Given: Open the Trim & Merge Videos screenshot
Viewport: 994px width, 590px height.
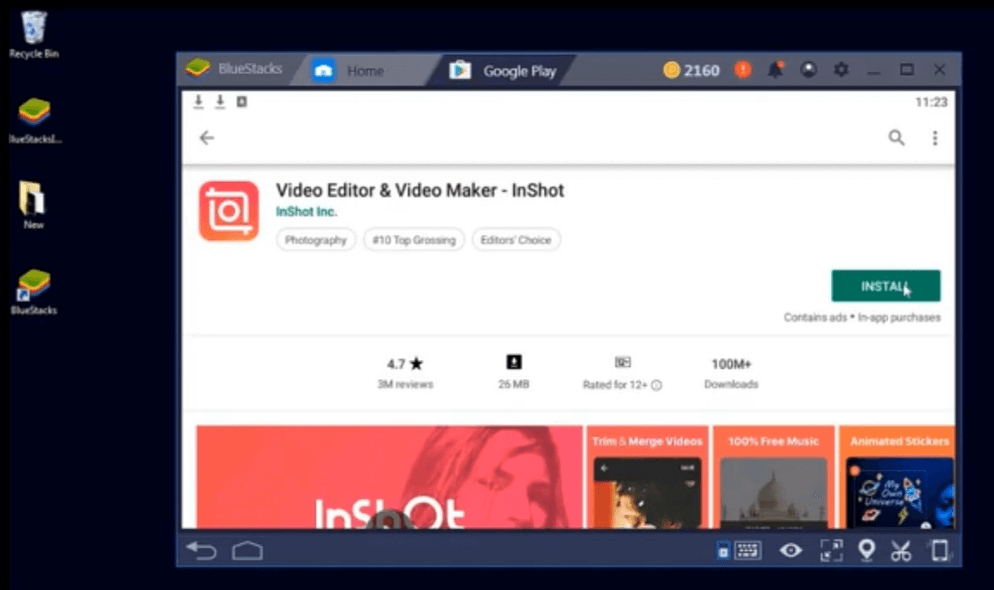Looking at the screenshot, I should pos(647,477).
